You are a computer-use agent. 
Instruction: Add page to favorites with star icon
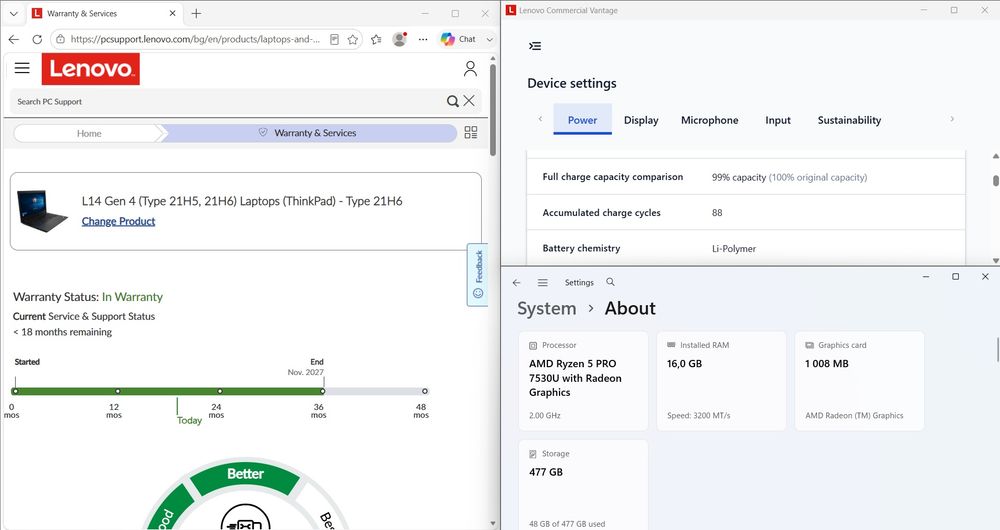[353, 40]
